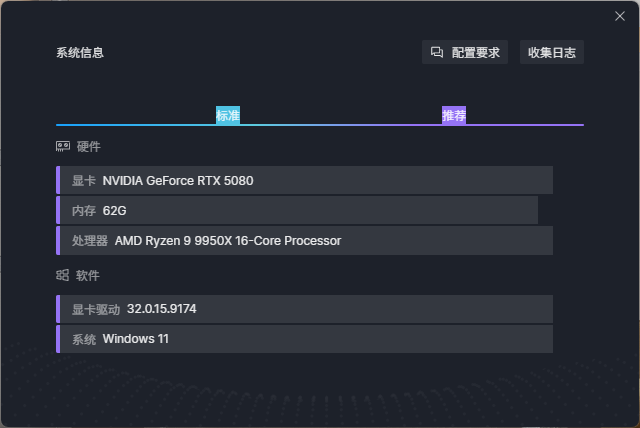Image resolution: width=640 pixels, height=428 pixels.
Task: Select the NVIDIA GeForce RTX 5080 row
Action: click(305, 181)
